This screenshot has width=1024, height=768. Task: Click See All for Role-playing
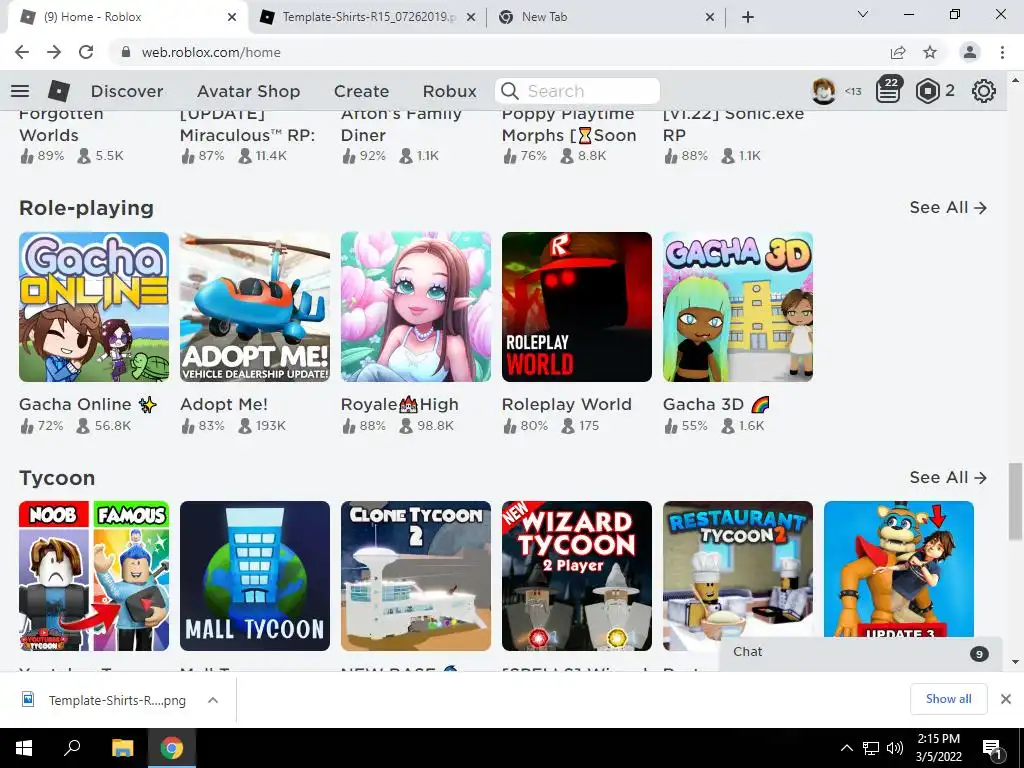coord(948,207)
